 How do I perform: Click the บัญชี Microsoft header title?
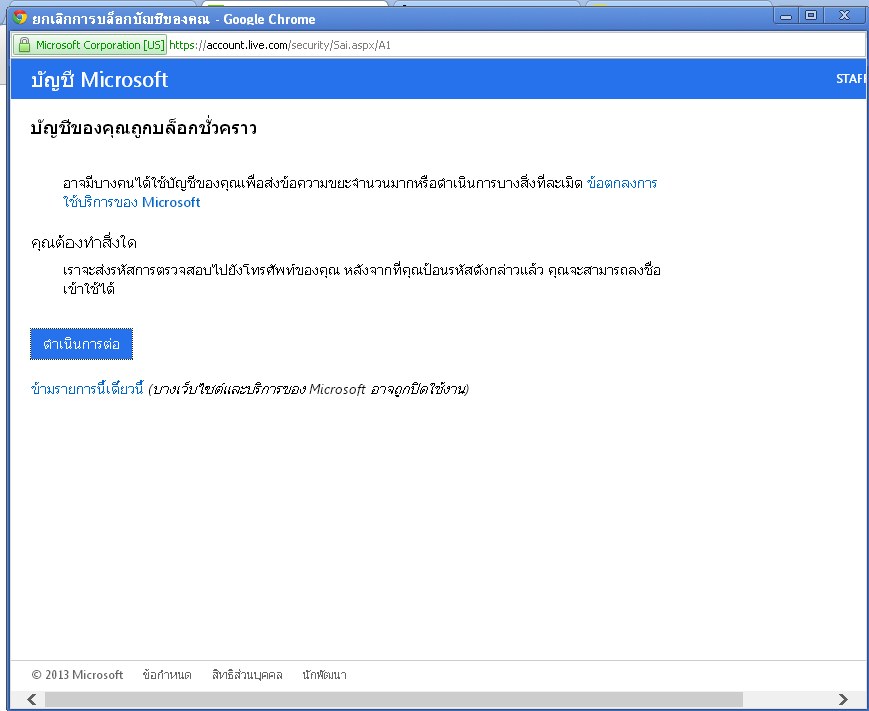coord(99,80)
